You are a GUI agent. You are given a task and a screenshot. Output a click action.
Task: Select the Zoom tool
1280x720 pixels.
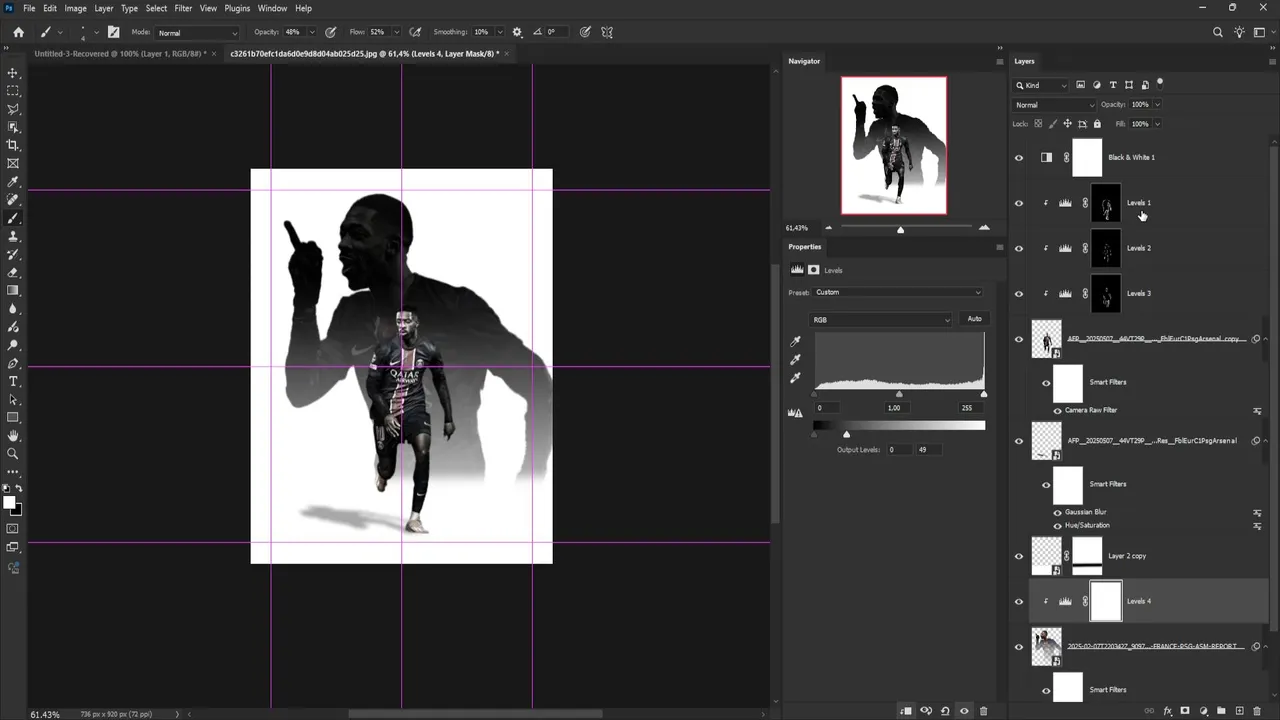click(x=13, y=454)
